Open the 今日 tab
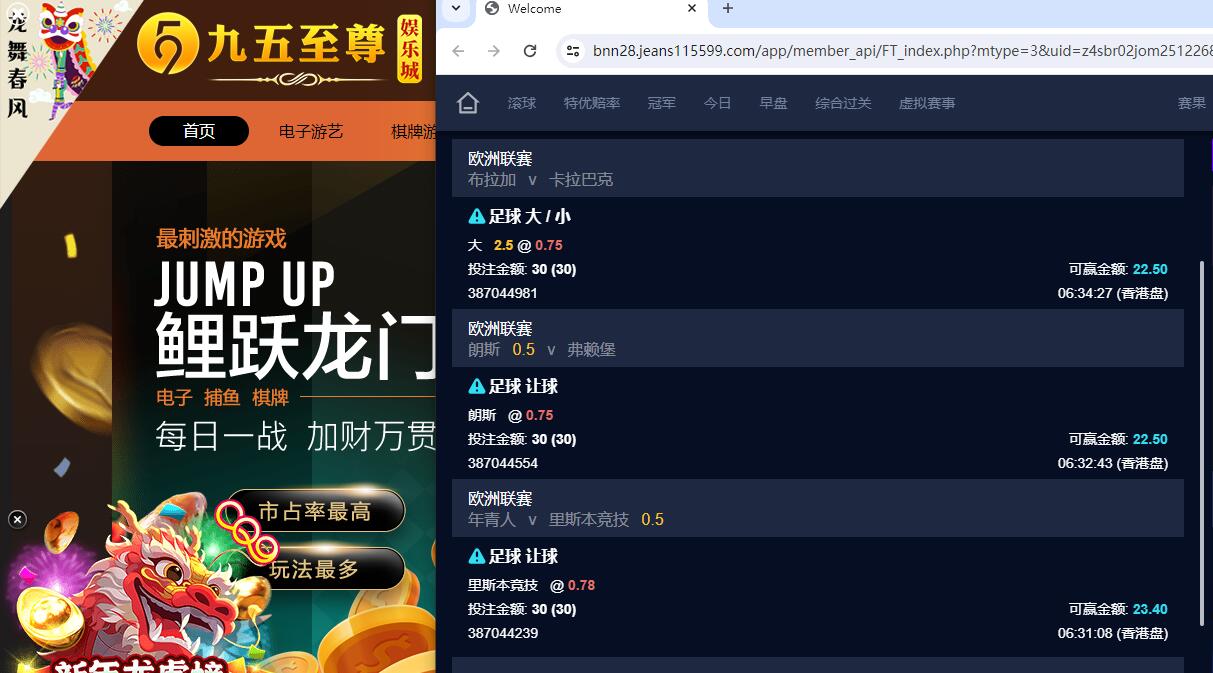 coord(717,103)
